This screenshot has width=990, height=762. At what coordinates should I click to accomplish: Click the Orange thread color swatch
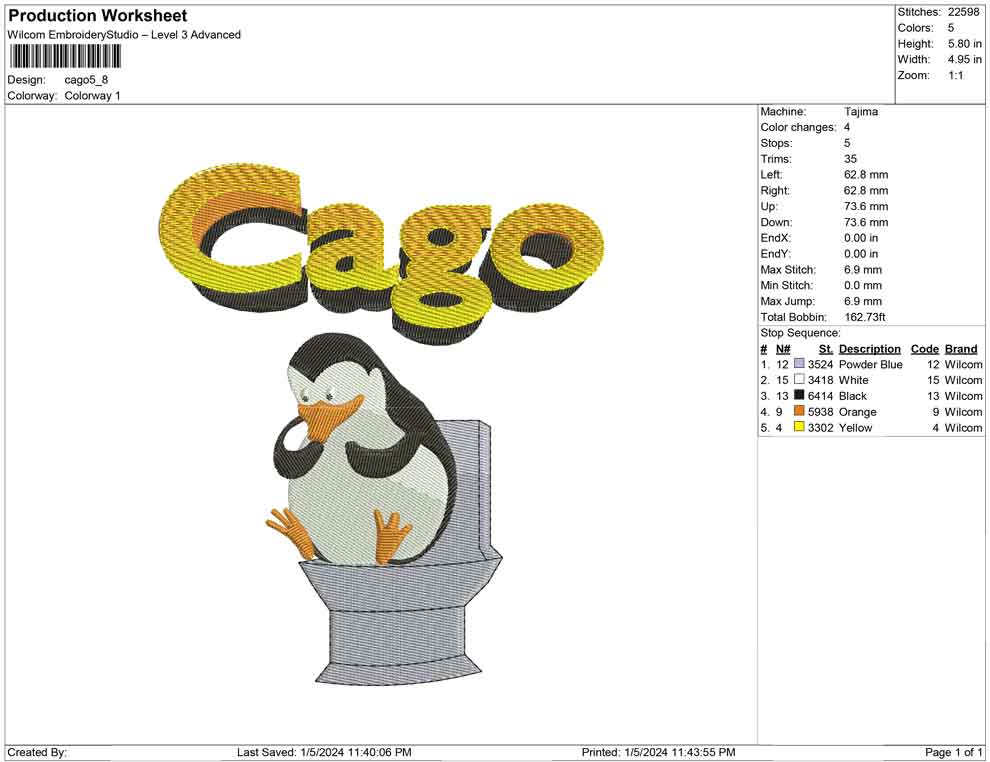tap(799, 411)
